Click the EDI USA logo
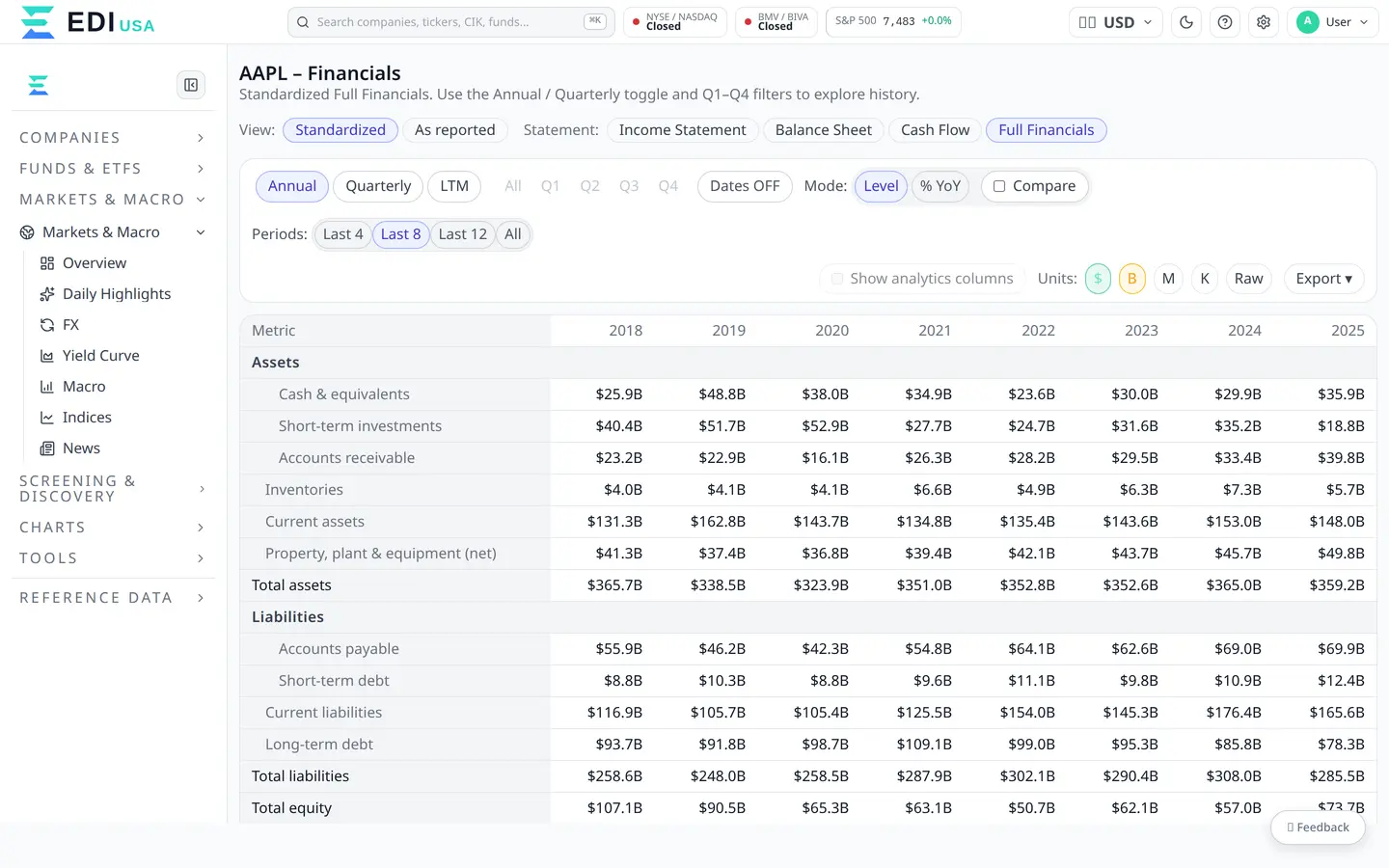Viewport: 1389px width, 868px height. [87, 21]
